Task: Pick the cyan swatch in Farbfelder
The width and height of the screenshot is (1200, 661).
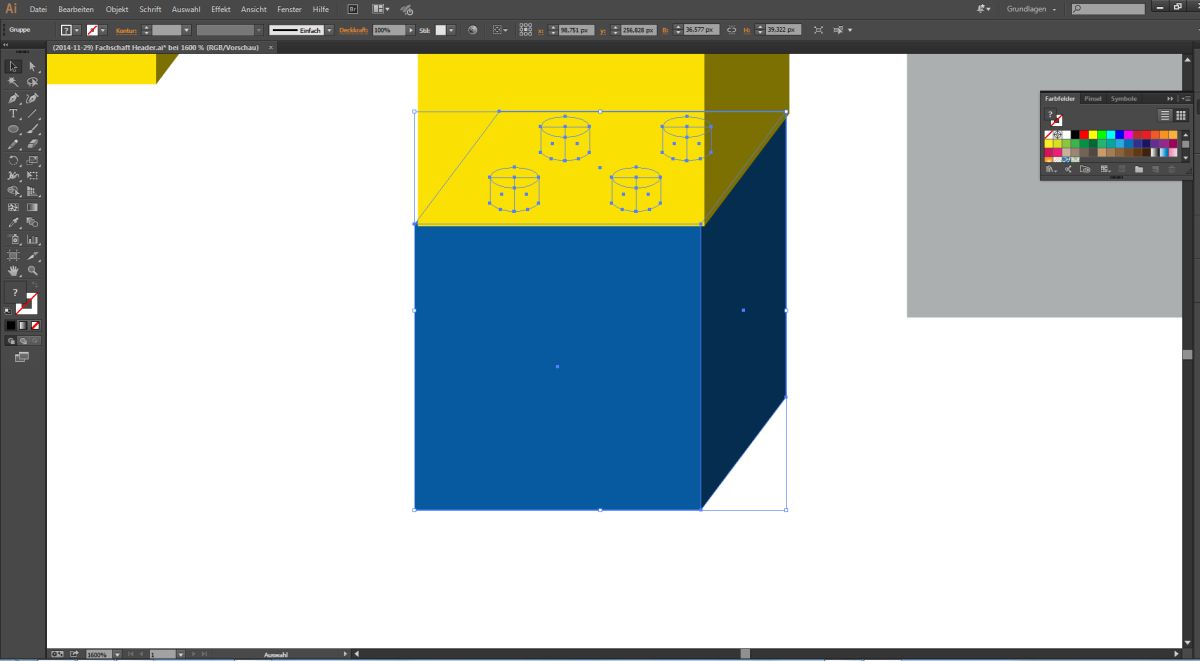Action: point(1111,134)
